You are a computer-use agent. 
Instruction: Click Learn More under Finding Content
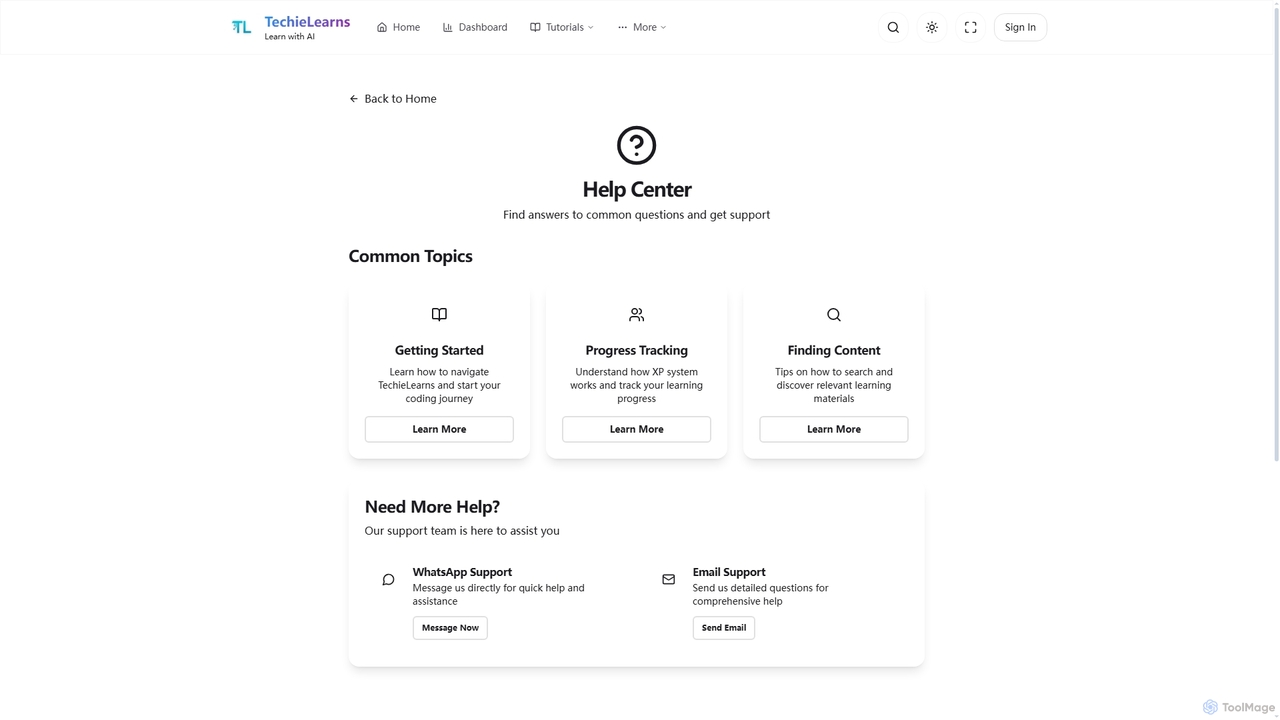pos(834,429)
